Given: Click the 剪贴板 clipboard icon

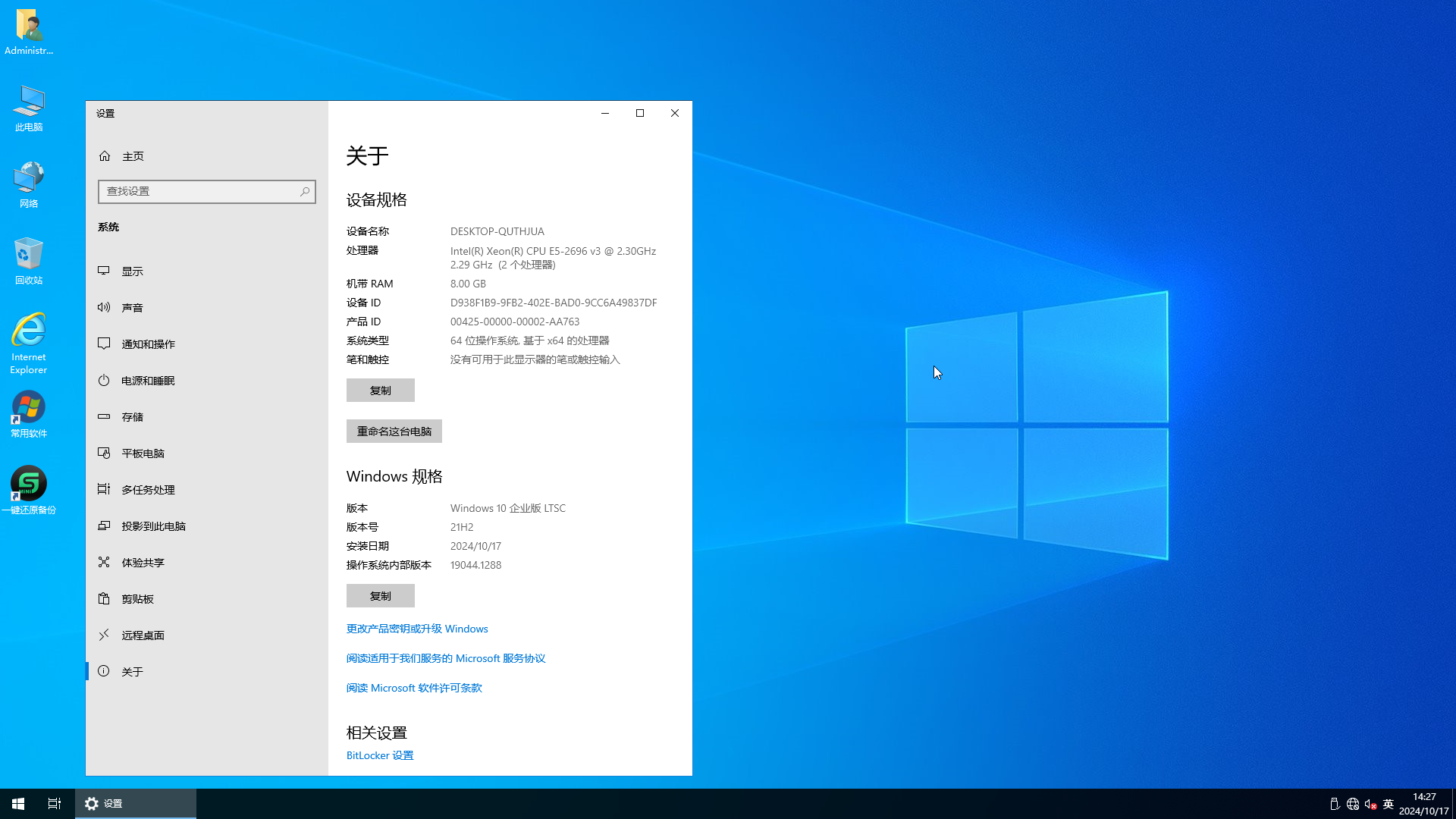Looking at the screenshot, I should [x=104, y=598].
